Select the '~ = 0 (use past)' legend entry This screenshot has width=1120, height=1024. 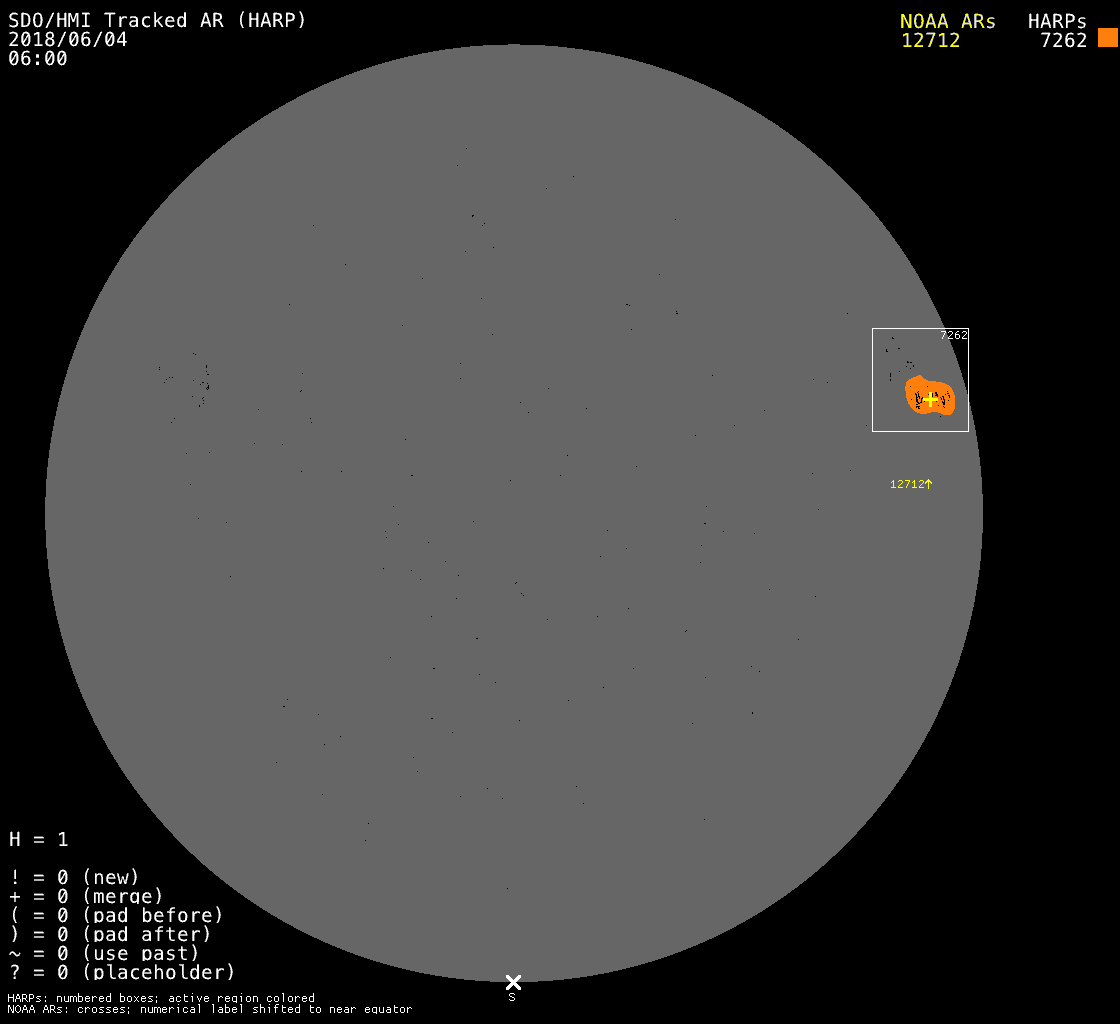(x=104, y=954)
